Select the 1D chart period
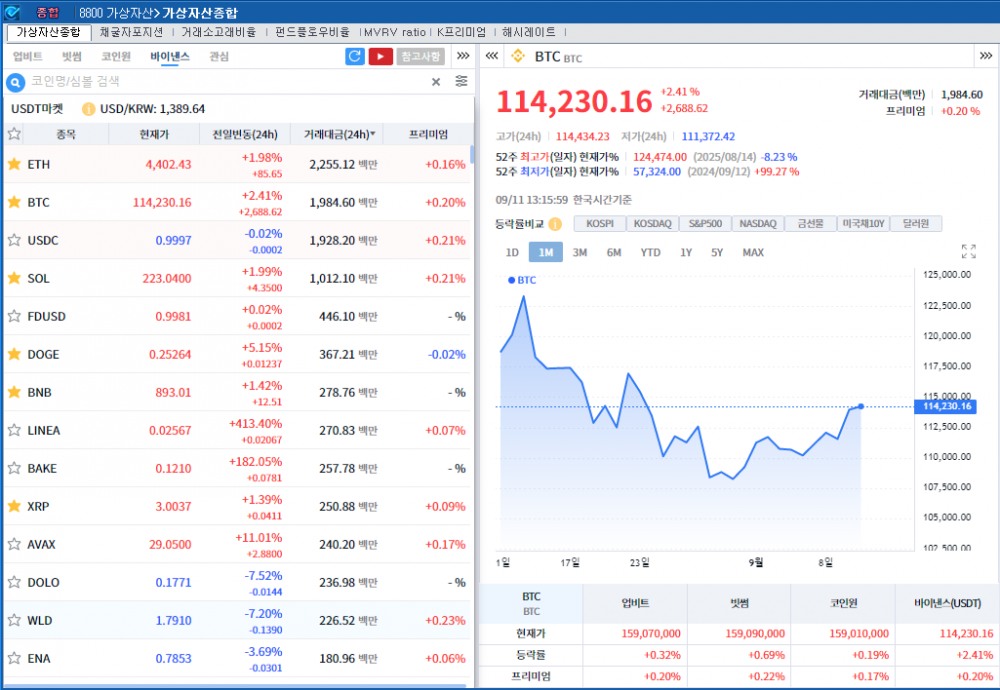Image resolution: width=1000 pixels, height=690 pixels. click(512, 253)
